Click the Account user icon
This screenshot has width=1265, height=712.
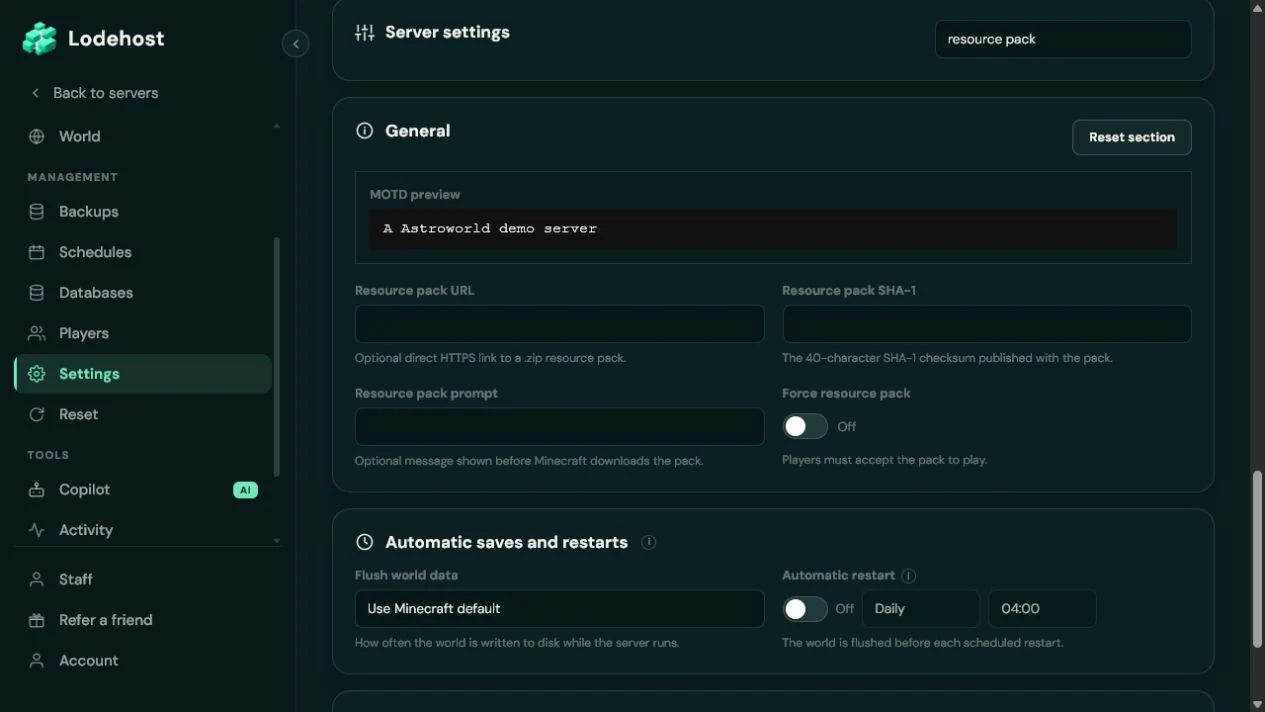(37, 660)
